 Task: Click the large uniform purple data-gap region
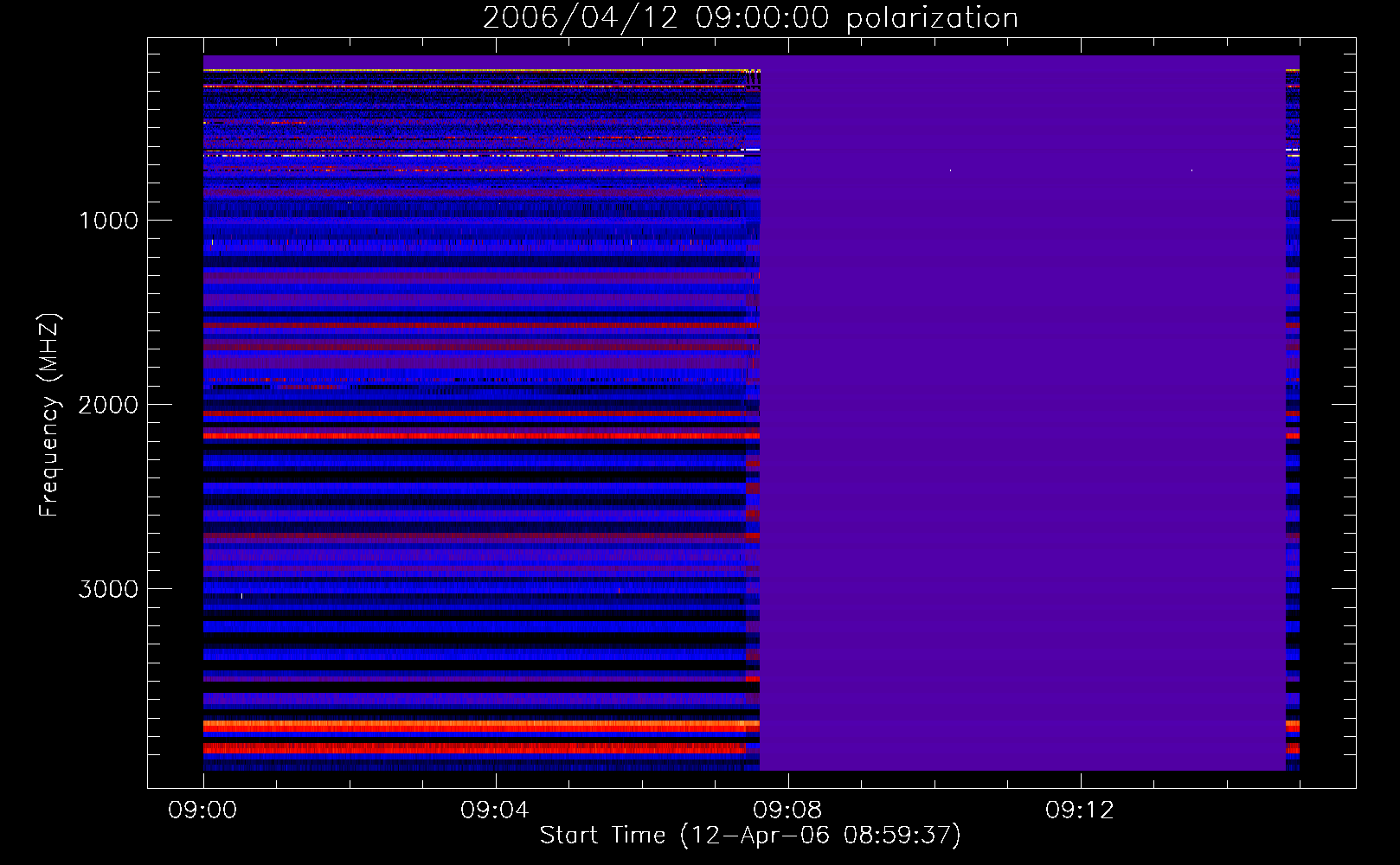pyautogui.click(x=1023, y=413)
